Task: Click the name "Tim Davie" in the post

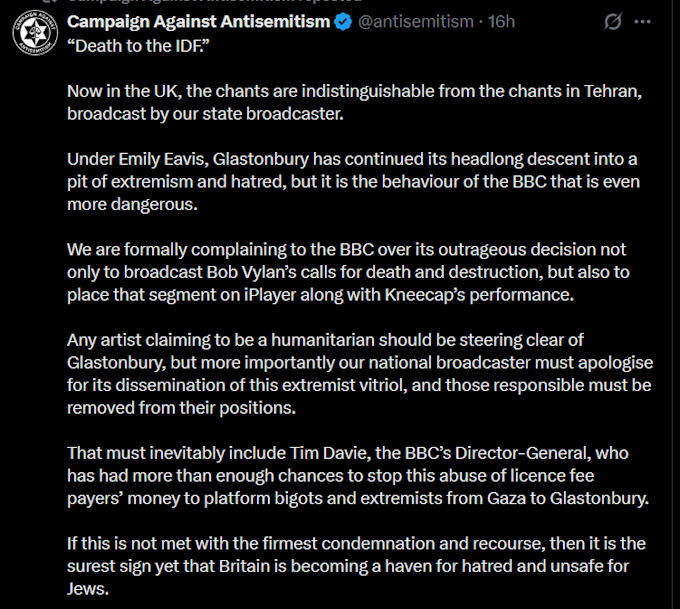Action: click(330, 453)
